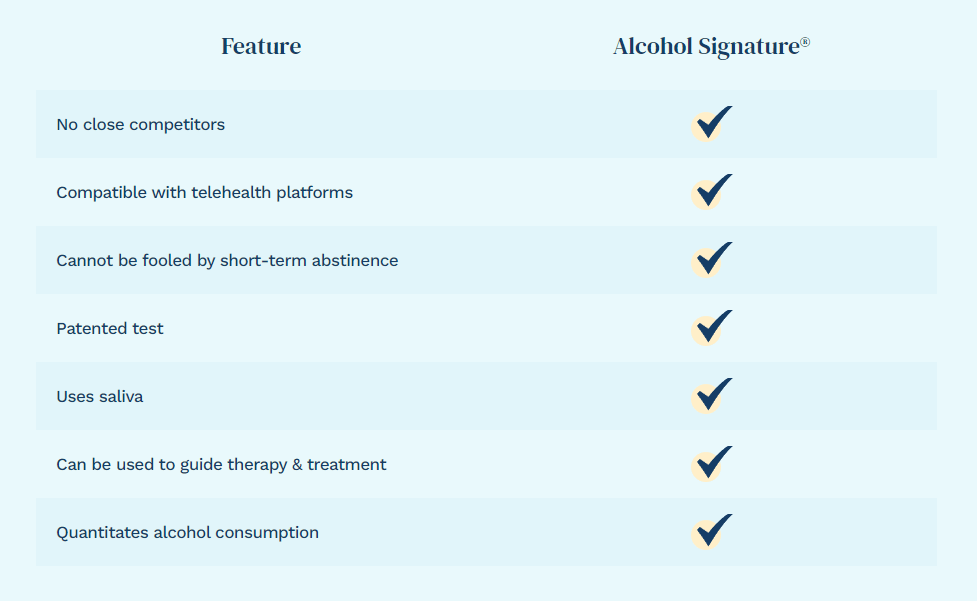Click the Uses saliva checkmark icon
This screenshot has width=977, height=601.
[x=711, y=396]
